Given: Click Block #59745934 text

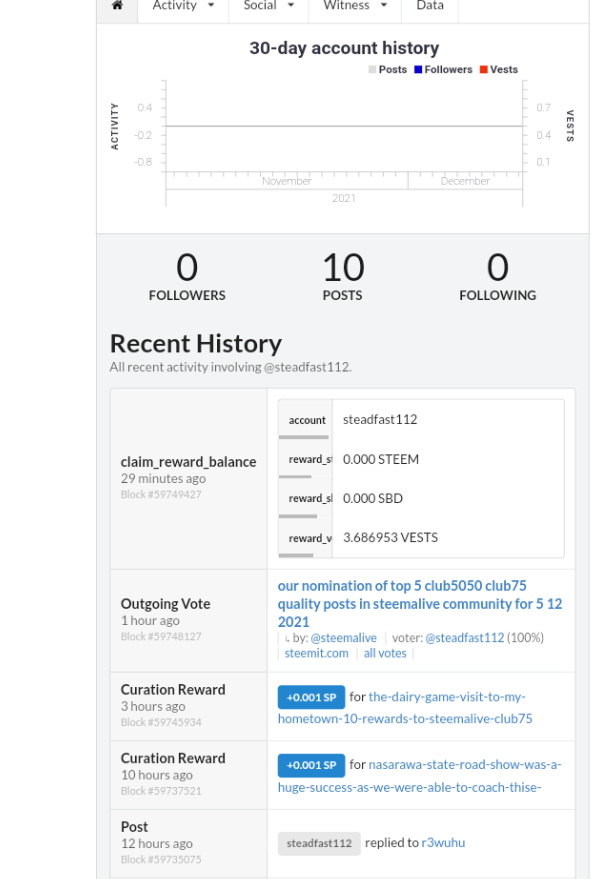Looking at the screenshot, I should 161,722.
